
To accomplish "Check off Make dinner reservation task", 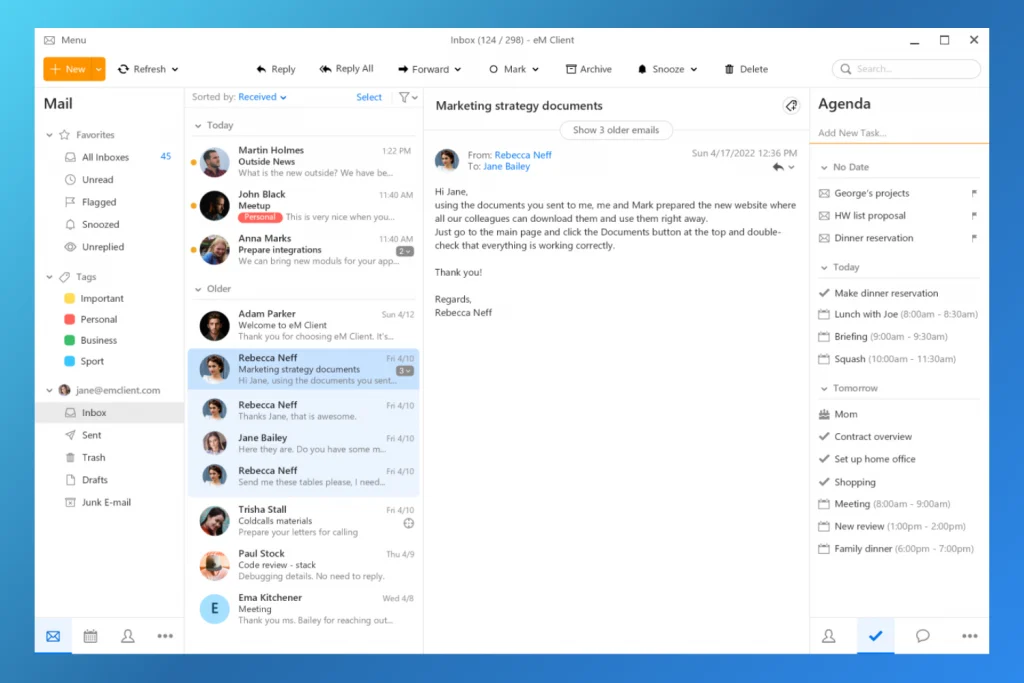I will pyautogui.click(x=824, y=293).
